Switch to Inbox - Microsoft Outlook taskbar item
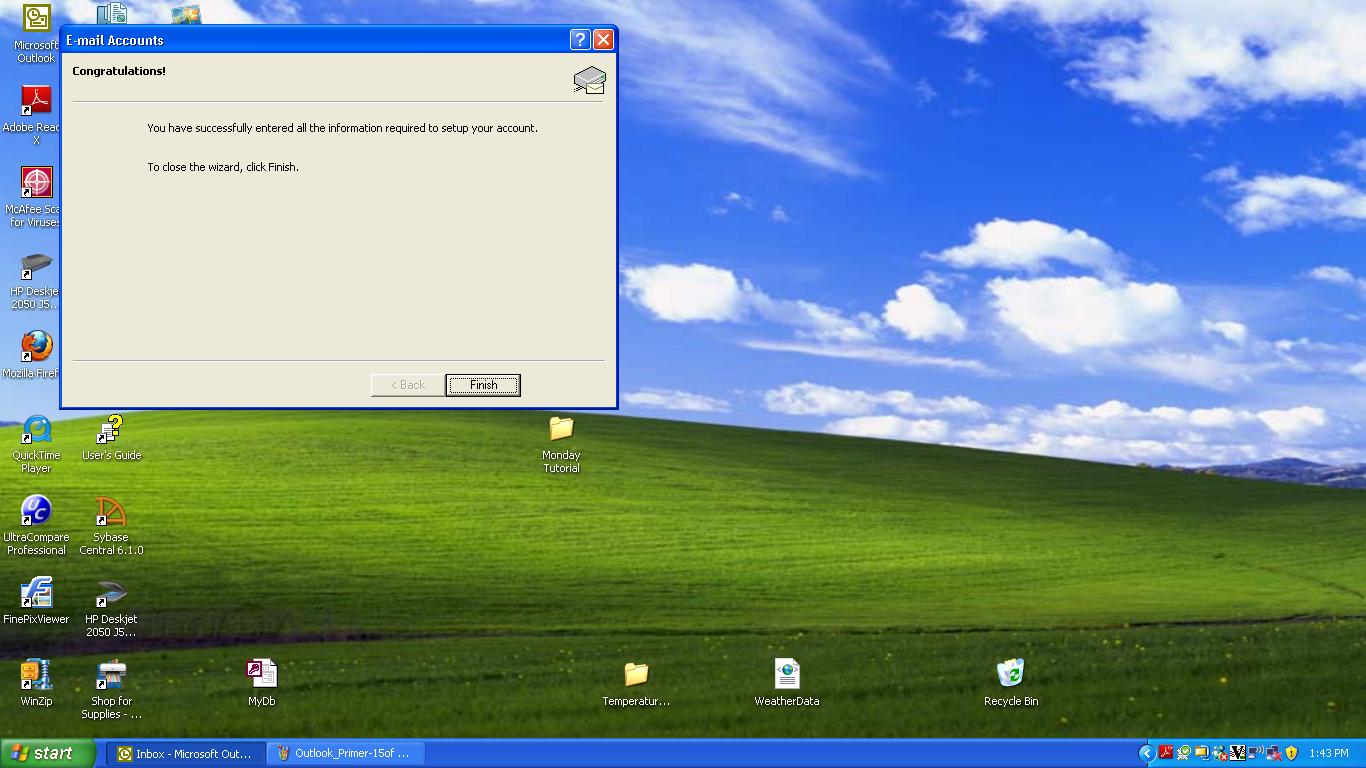1366x768 pixels. pyautogui.click(x=186, y=753)
